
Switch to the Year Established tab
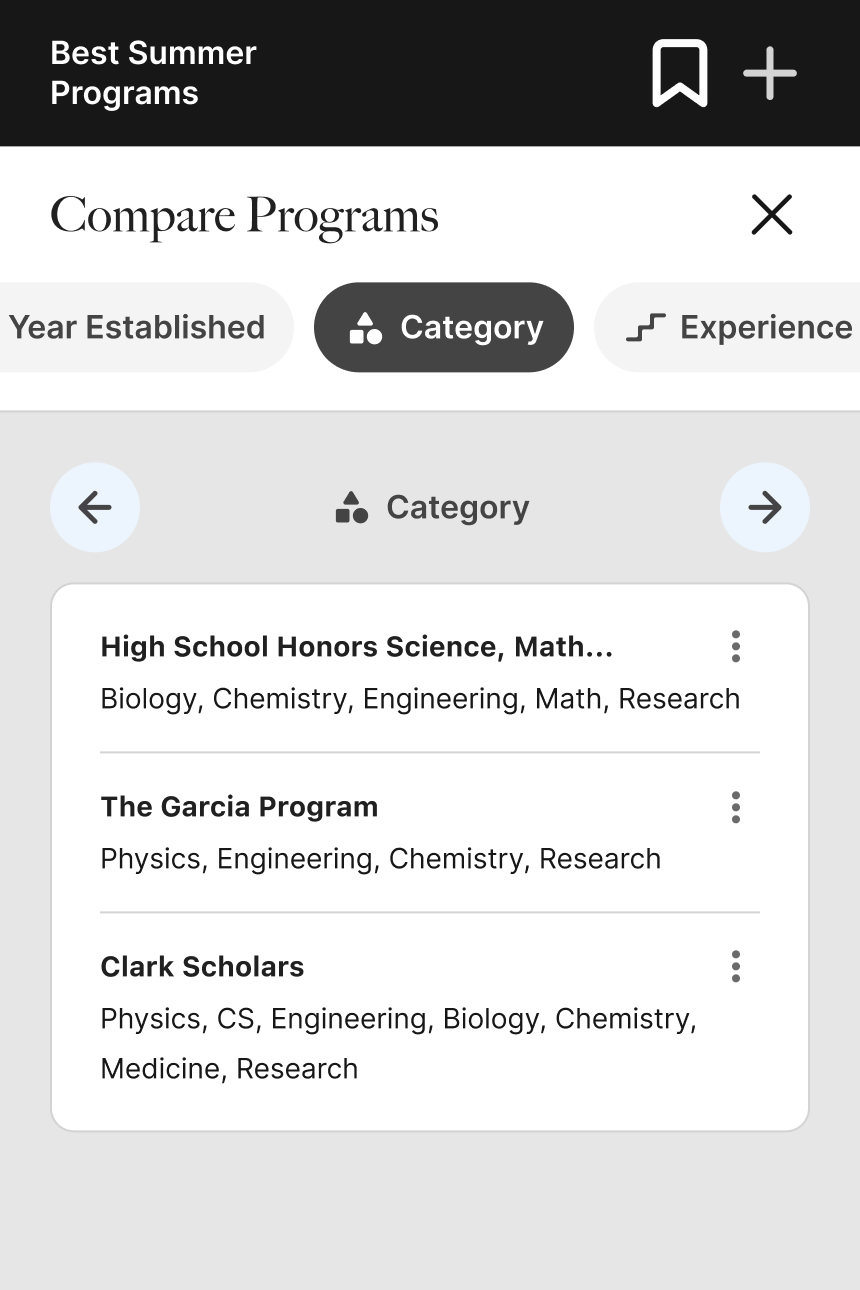pos(137,327)
